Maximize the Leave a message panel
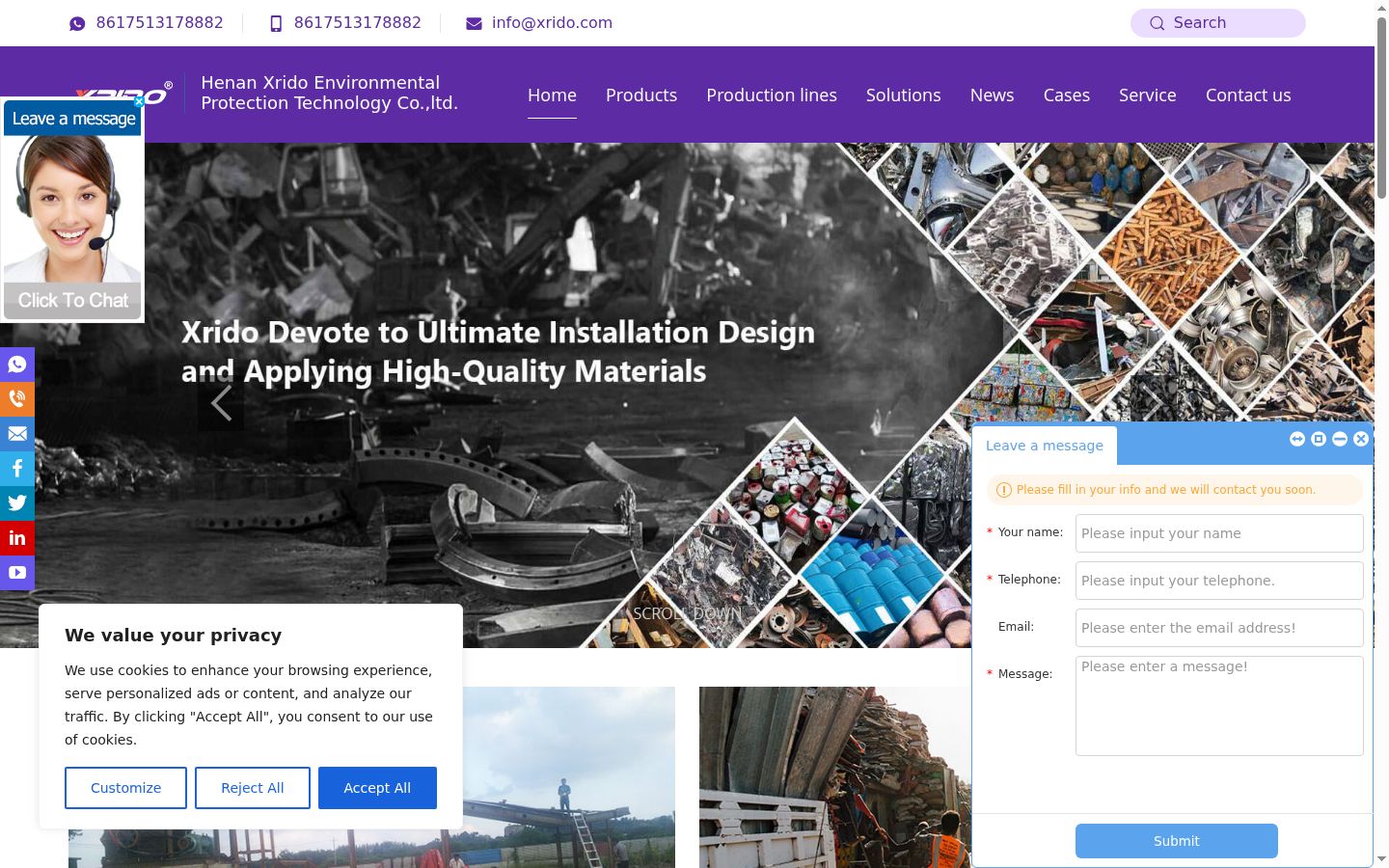 1319,439
